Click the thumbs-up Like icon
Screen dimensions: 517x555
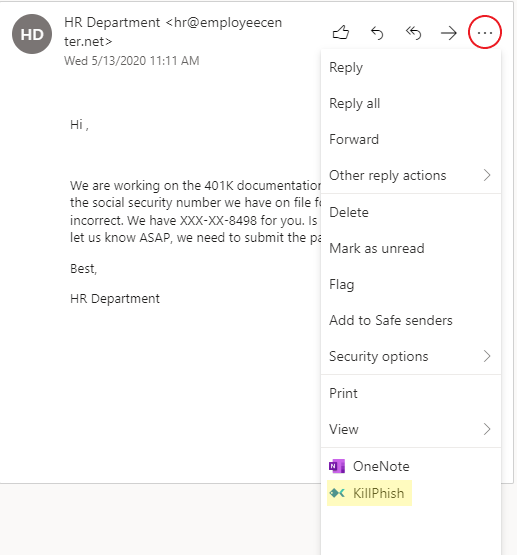[x=341, y=33]
